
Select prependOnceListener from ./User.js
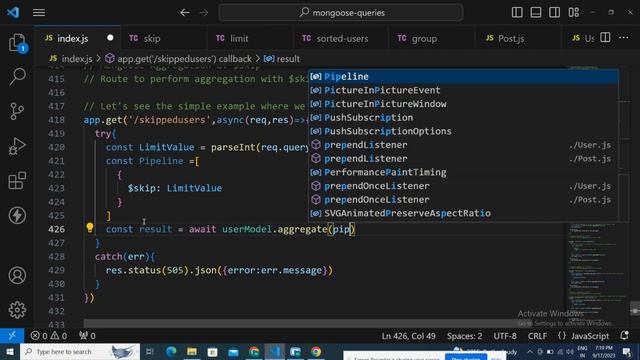click(463, 186)
